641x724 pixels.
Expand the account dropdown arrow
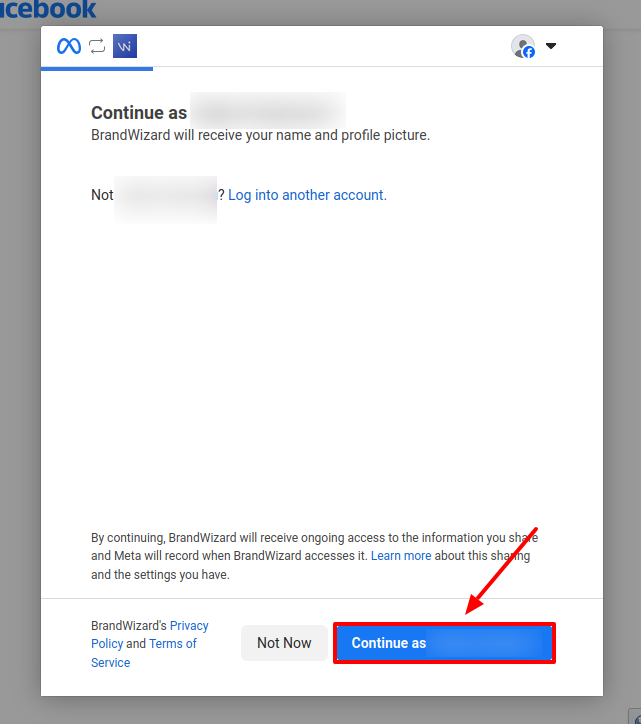(551, 46)
